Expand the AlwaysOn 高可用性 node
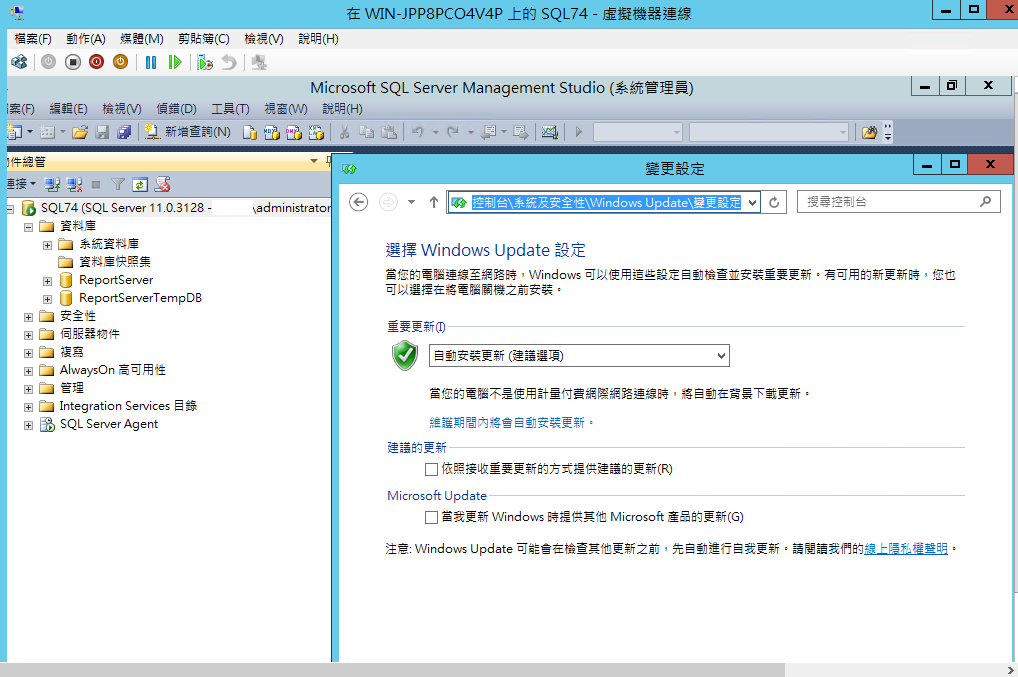Viewport: 1018px width, 677px height. tap(29, 371)
